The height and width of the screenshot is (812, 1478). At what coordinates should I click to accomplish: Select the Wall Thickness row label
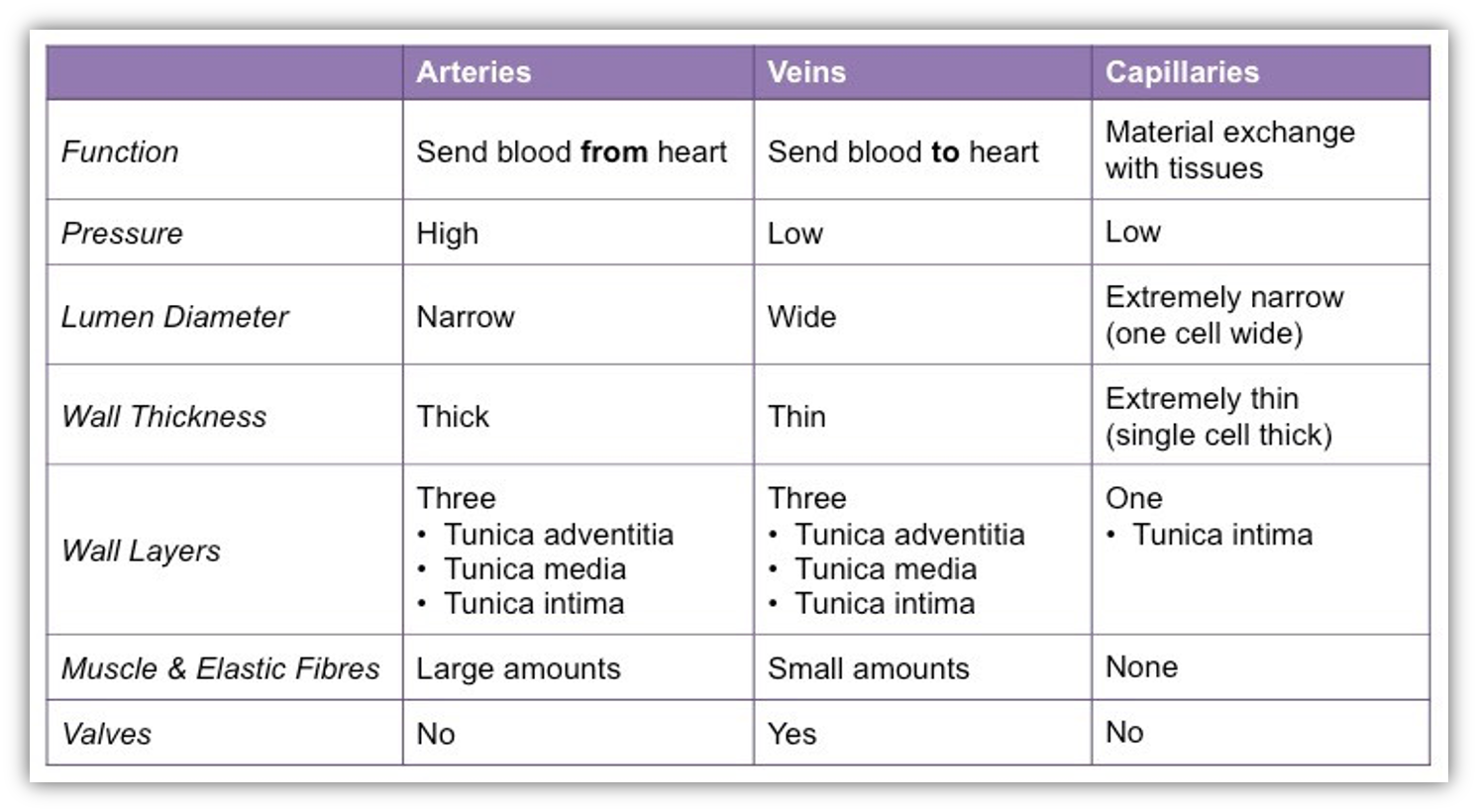click(x=163, y=416)
